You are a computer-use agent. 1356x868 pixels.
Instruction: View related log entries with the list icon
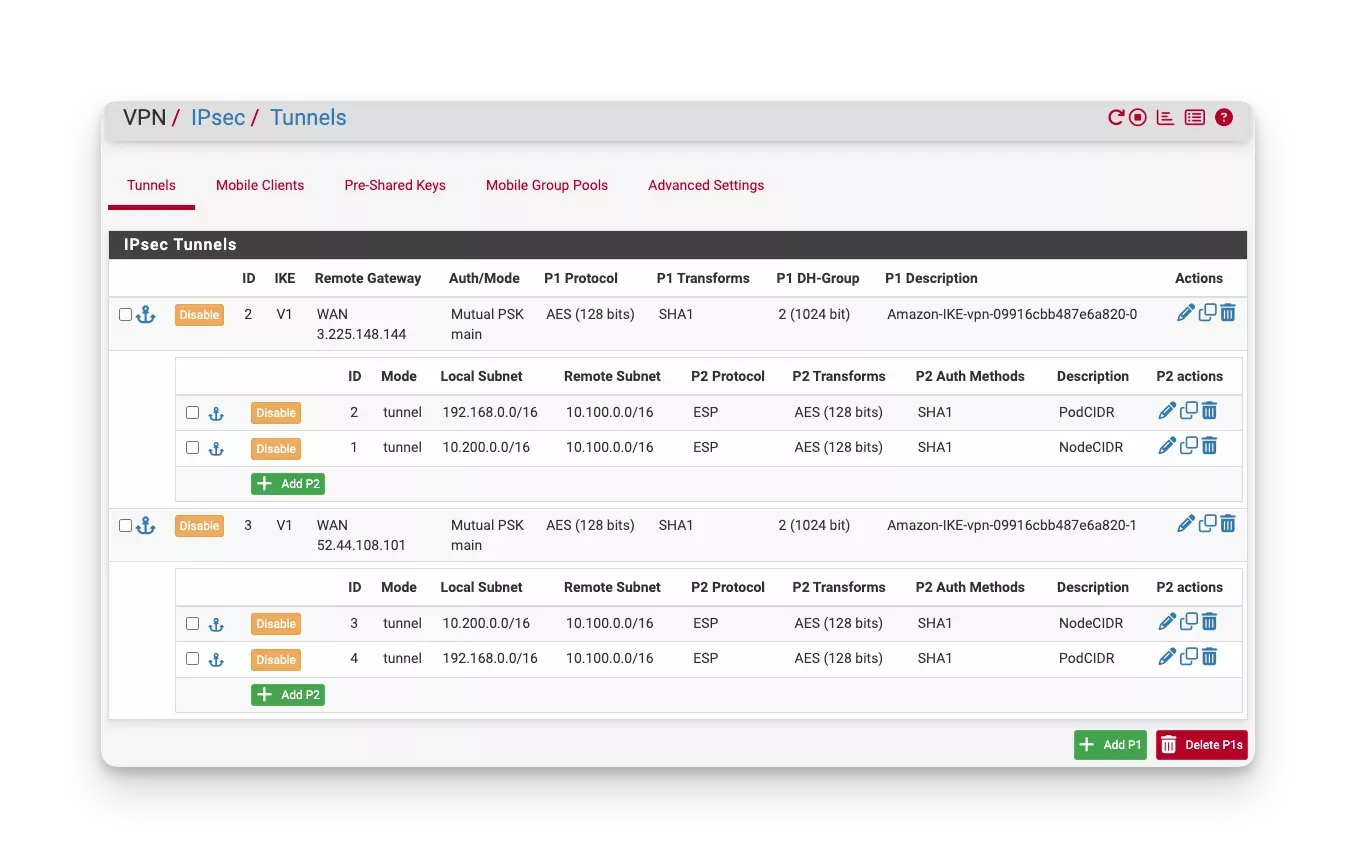click(x=1194, y=117)
